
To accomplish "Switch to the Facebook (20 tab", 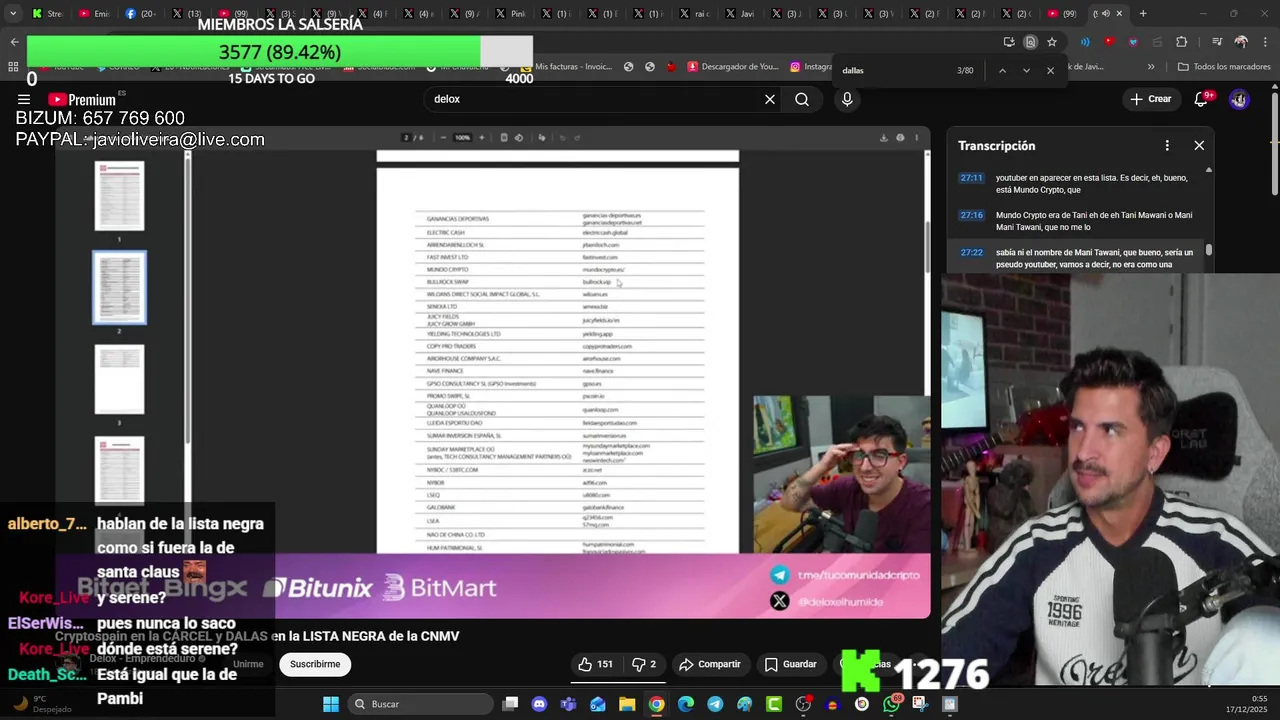I will point(140,13).
